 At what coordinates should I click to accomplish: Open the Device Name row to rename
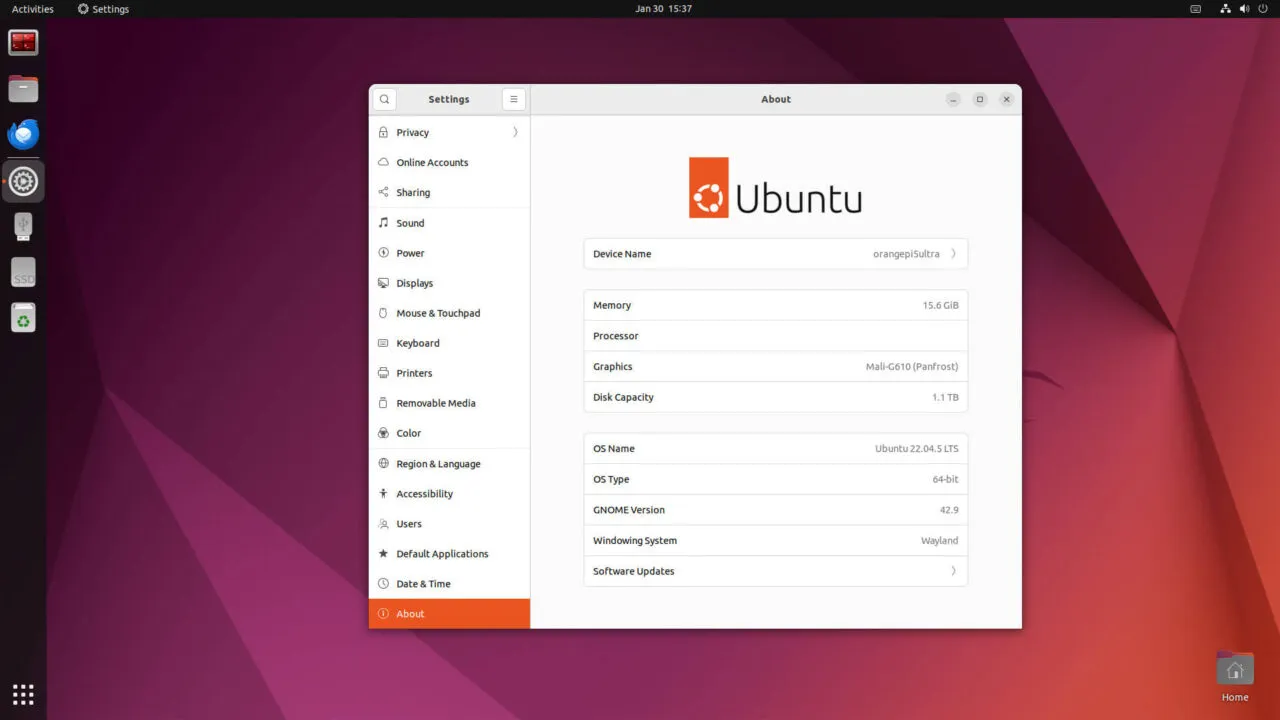pos(775,254)
